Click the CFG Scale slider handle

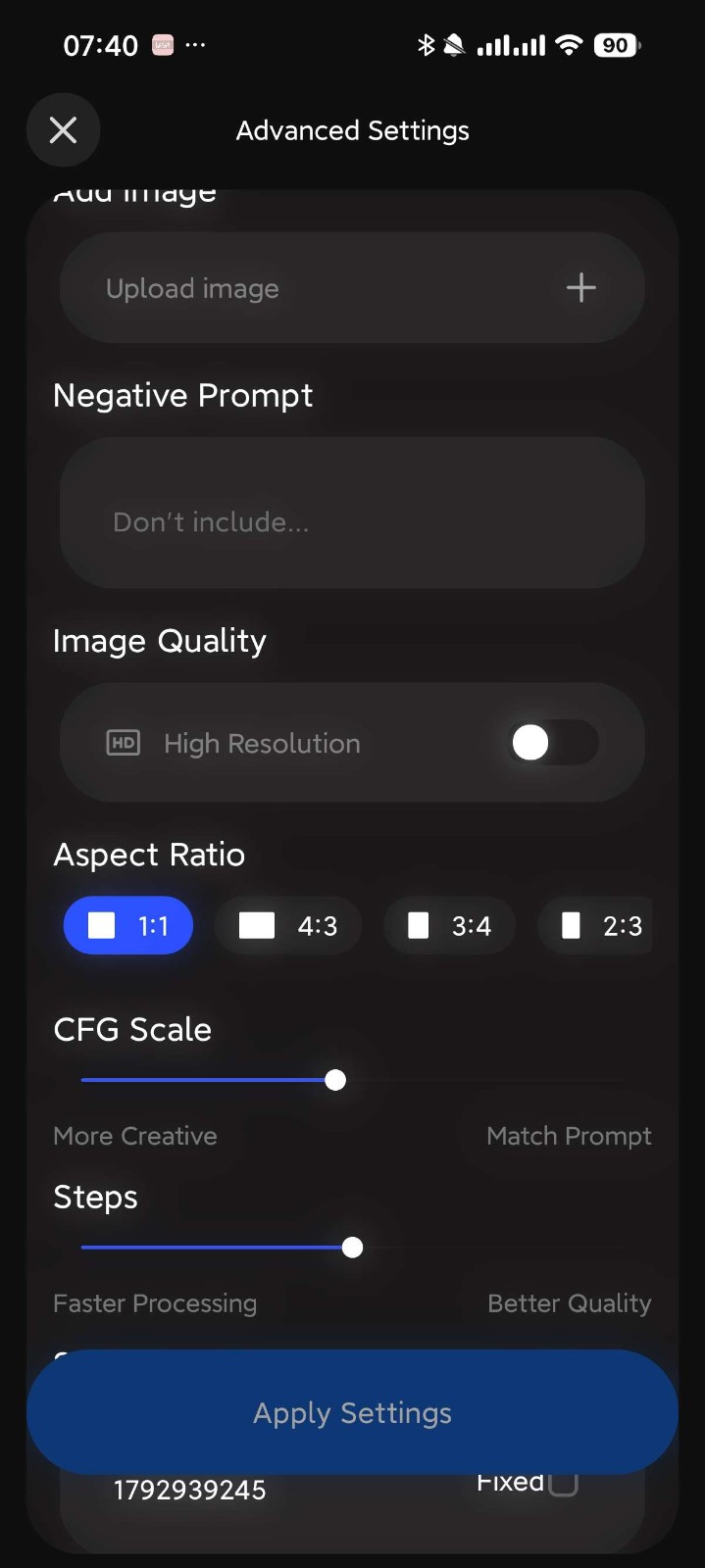(x=335, y=1080)
